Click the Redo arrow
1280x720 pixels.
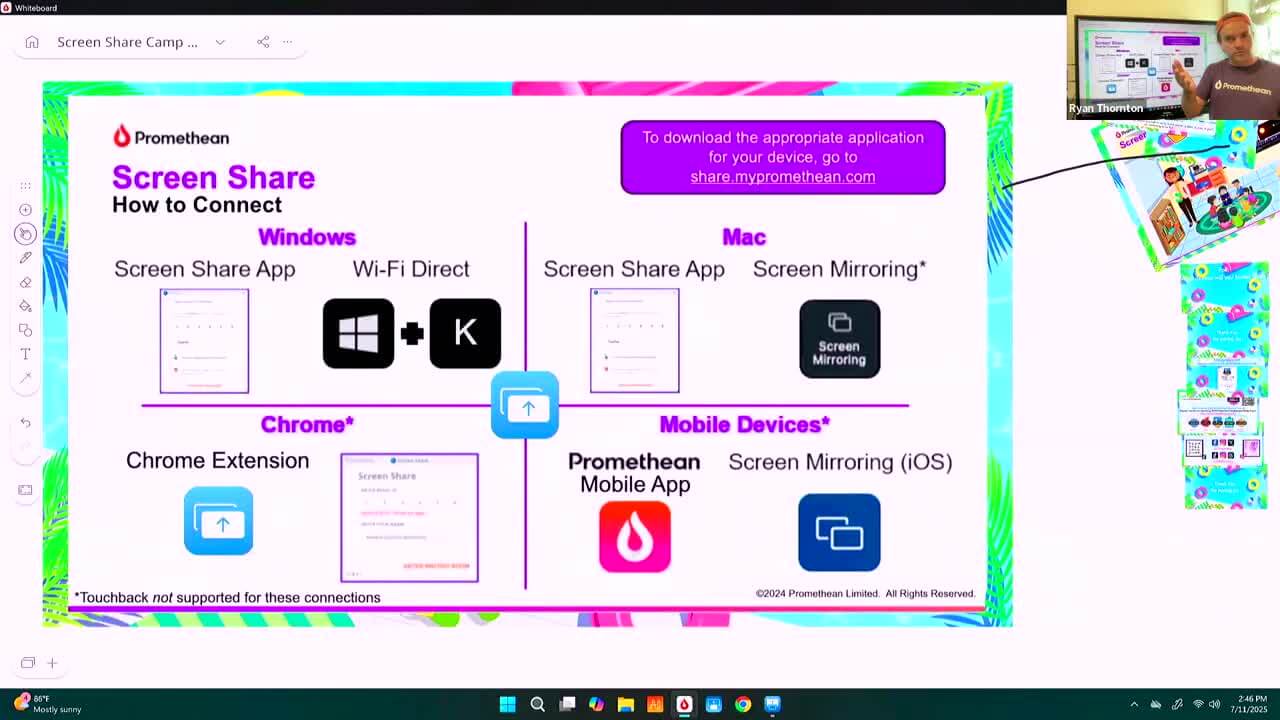pyautogui.click(x=26, y=446)
